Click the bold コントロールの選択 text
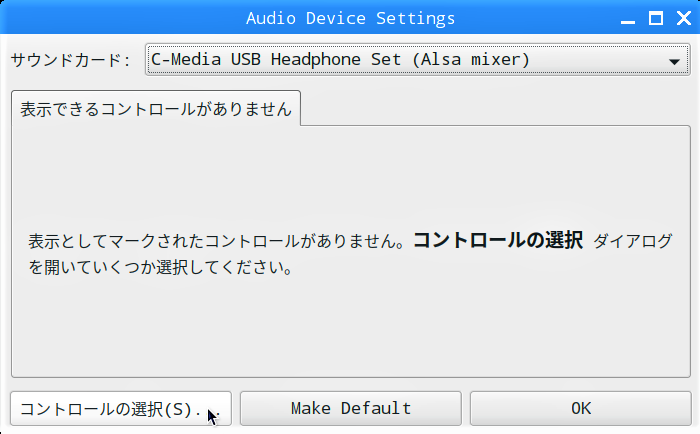Screen dimensions: 700x434 [x=497, y=241]
